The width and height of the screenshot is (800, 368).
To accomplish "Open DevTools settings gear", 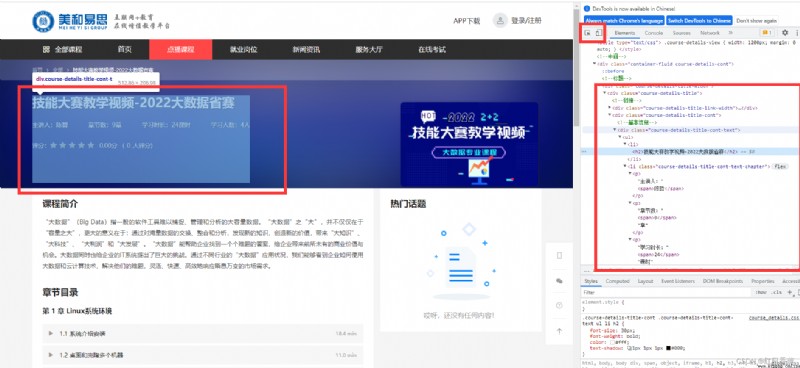I will (x=785, y=33).
